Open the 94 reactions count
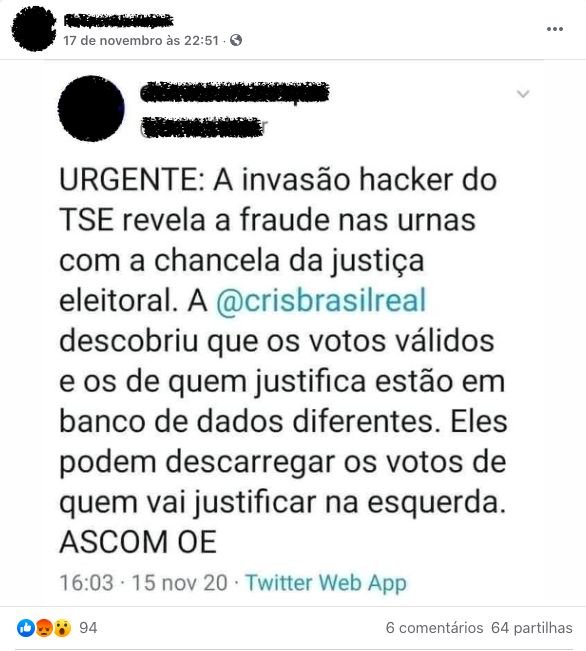This screenshot has width=586, height=651. (88, 628)
